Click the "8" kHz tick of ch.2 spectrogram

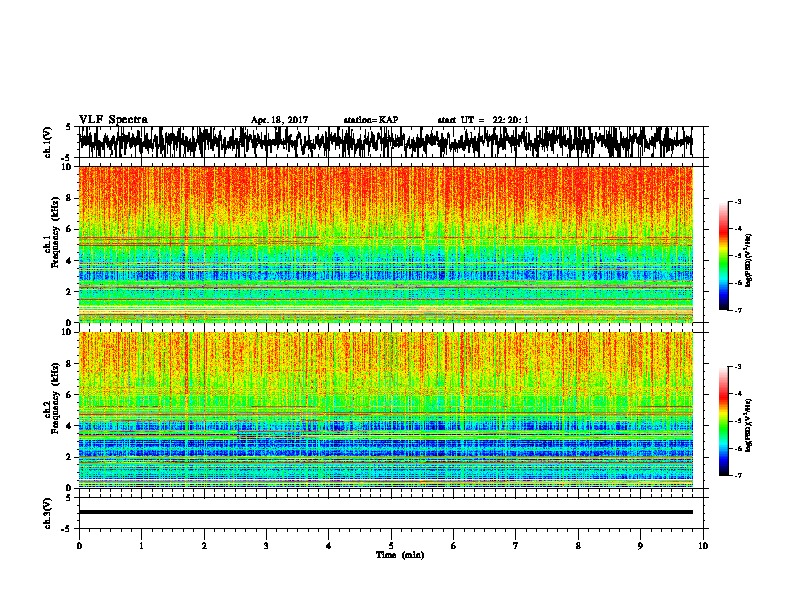(x=69, y=364)
